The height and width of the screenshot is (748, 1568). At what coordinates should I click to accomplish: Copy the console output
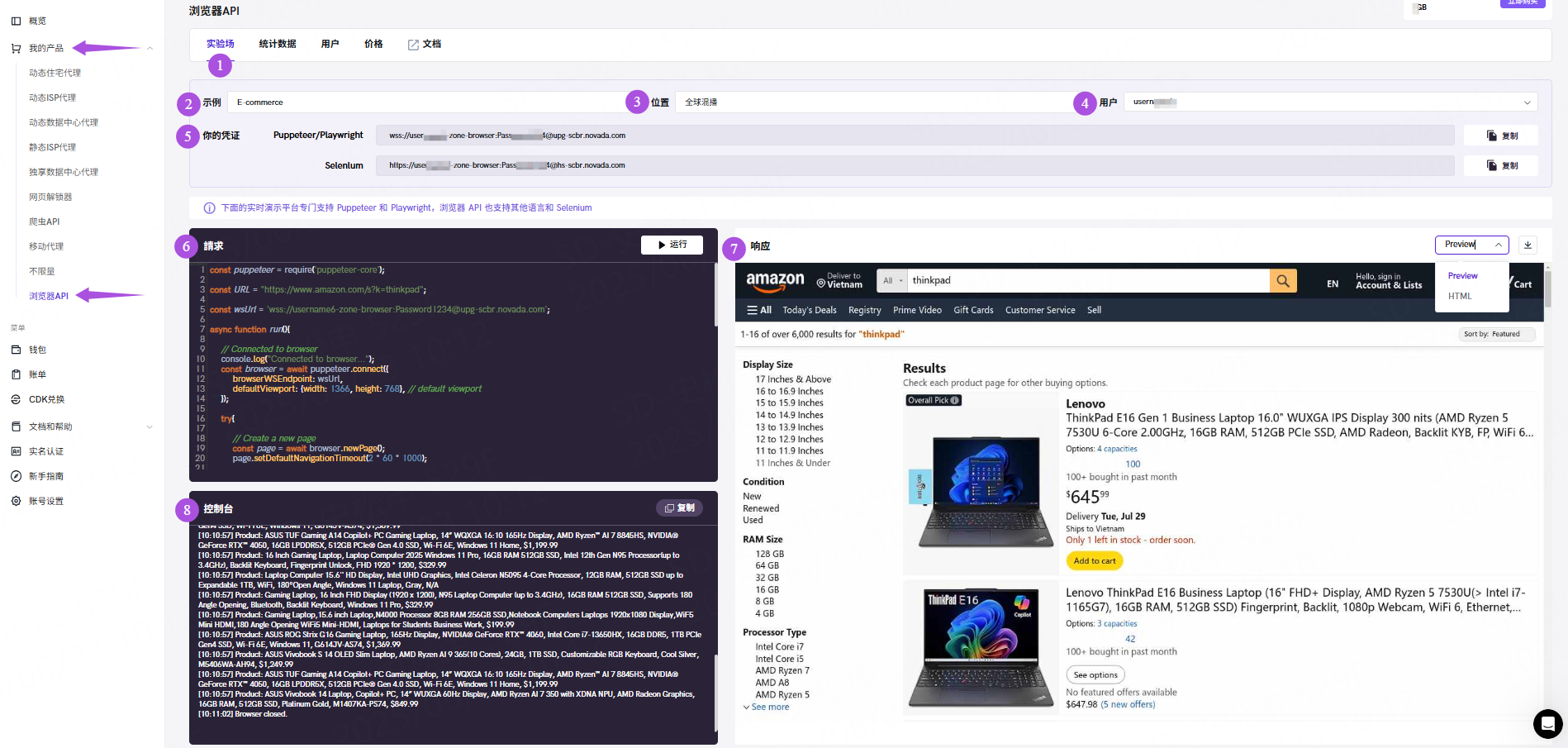click(679, 508)
